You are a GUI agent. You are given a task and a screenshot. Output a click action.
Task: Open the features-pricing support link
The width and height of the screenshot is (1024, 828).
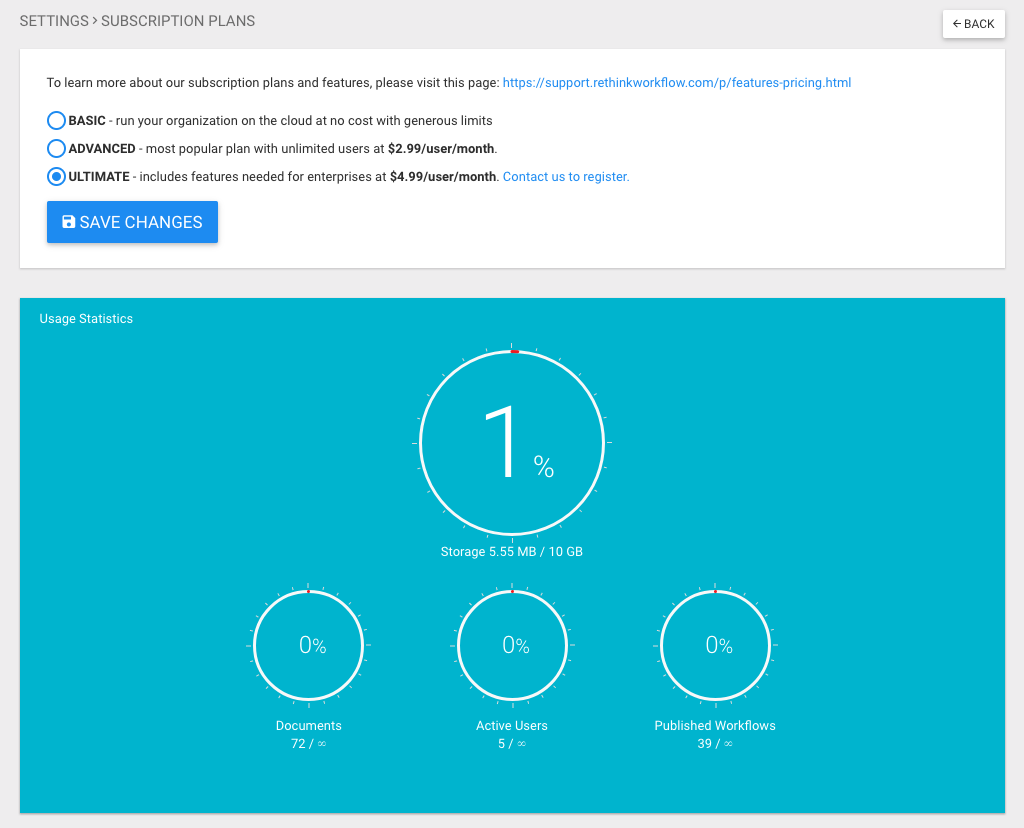click(x=676, y=82)
